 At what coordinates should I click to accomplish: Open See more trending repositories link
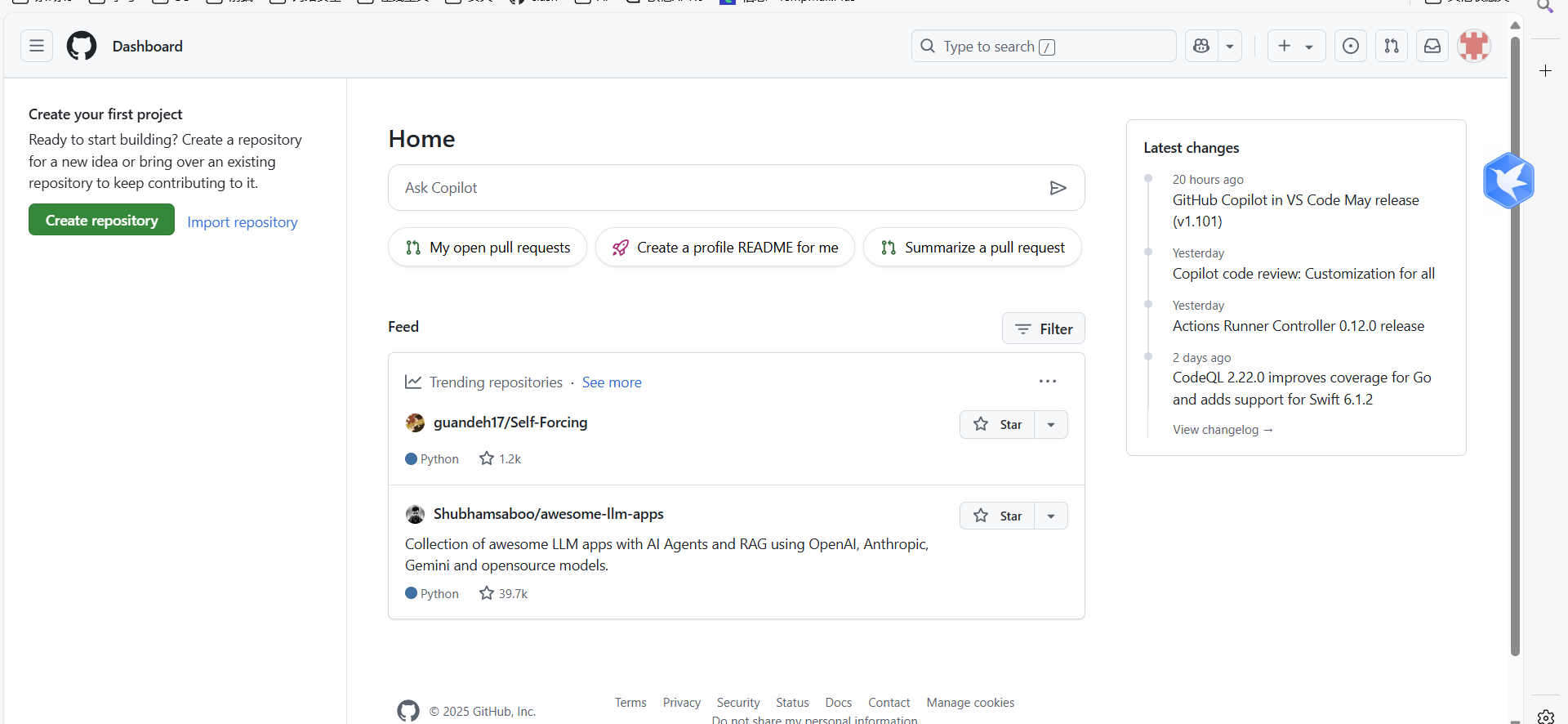point(612,382)
